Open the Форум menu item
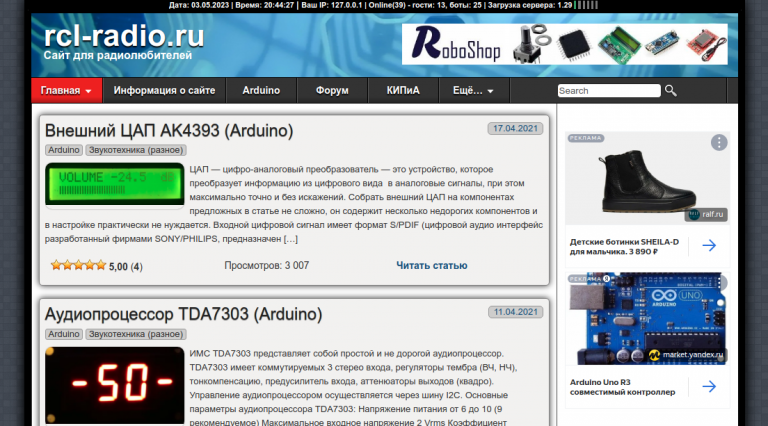The width and height of the screenshot is (768, 426). click(x=332, y=91)
